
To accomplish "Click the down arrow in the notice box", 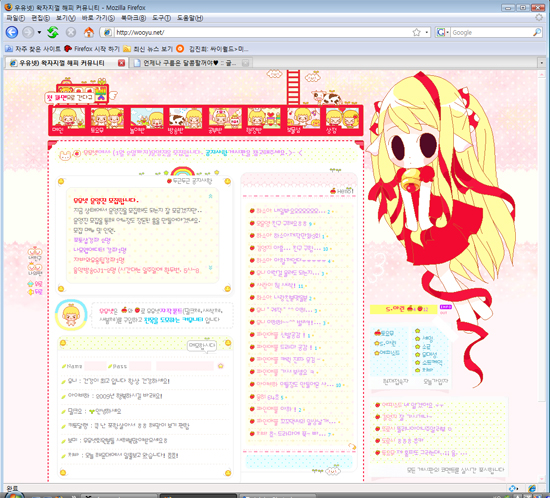I will tap(210, 268).
